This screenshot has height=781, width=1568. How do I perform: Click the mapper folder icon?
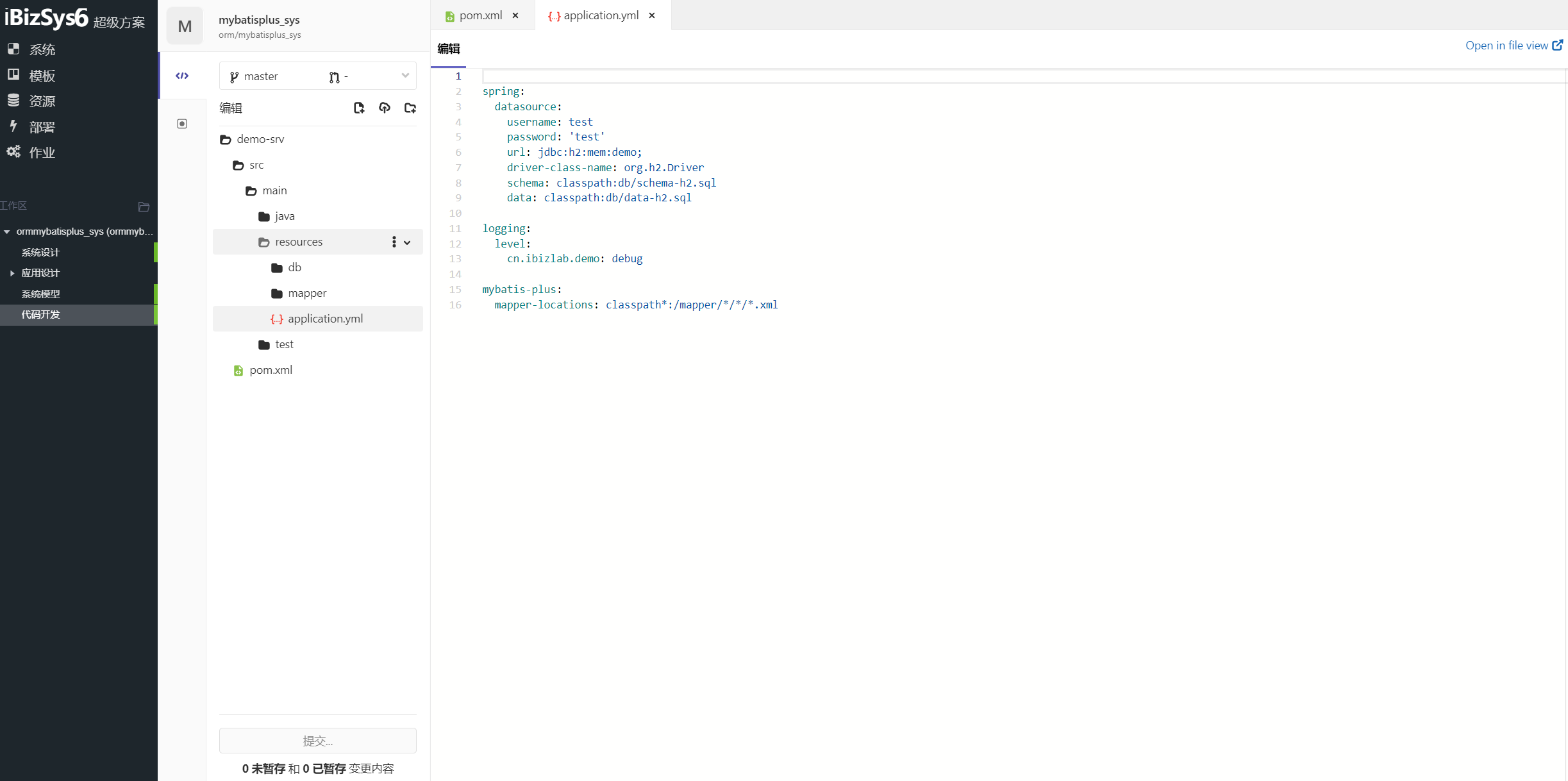pos(277,294)
